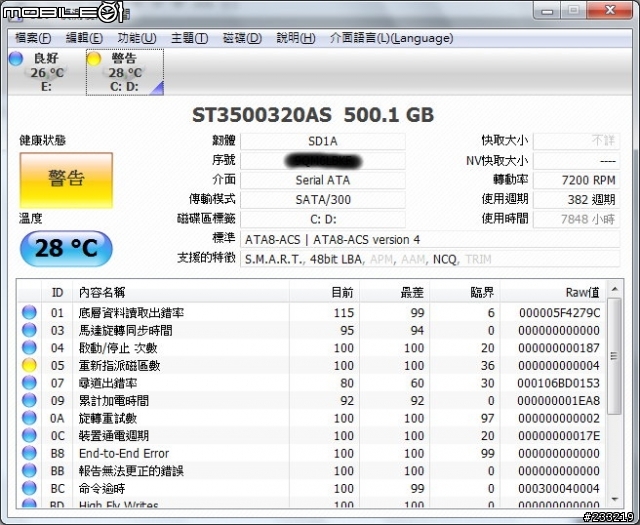The height and width of the screenshot is (525, 640).
Task: Open the 說明(H) menu
Action: pyautogui.click(x=296, y=38)
